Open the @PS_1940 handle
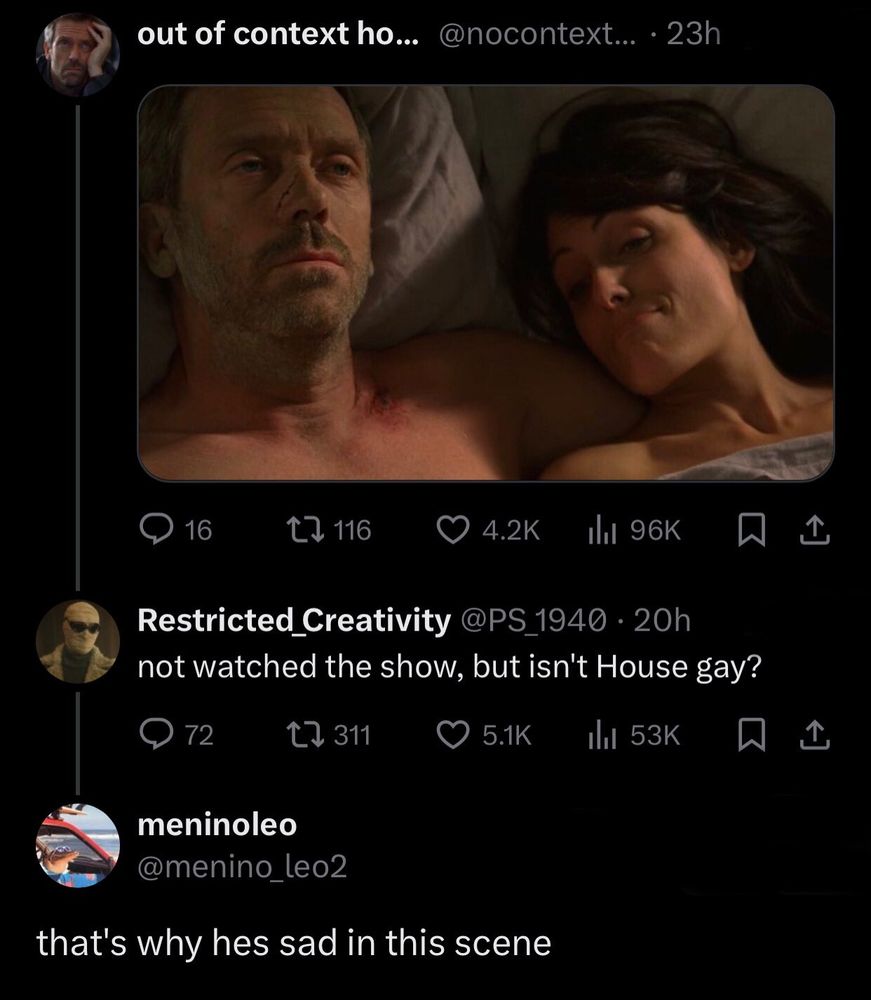Viewport: 871px width, 1000px height. (x=531, y=621)
